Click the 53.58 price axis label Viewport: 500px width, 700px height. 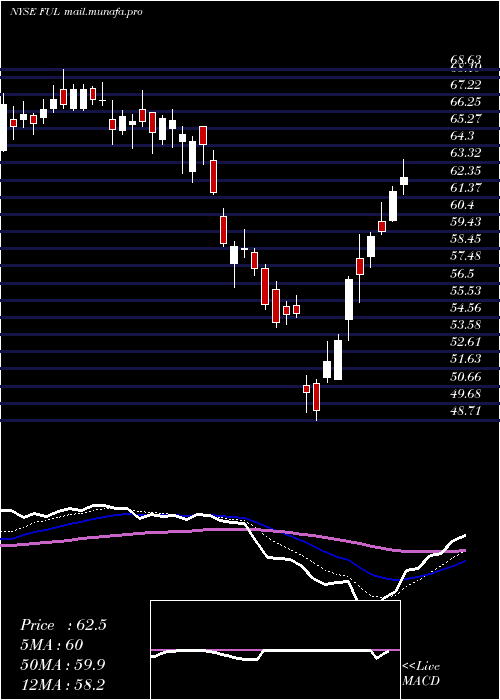pos(466,325)
